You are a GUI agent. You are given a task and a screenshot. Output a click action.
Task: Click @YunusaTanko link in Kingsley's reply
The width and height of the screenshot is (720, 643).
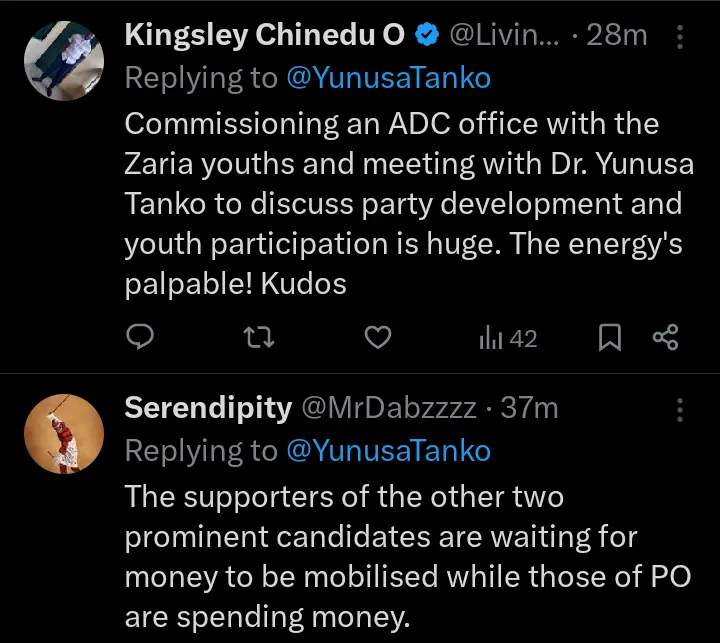(389, 79)
